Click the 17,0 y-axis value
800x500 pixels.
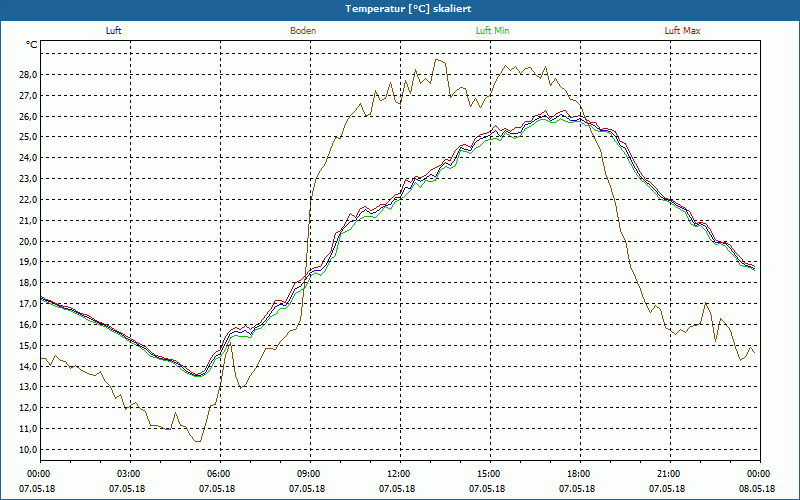tap(29, 304)
